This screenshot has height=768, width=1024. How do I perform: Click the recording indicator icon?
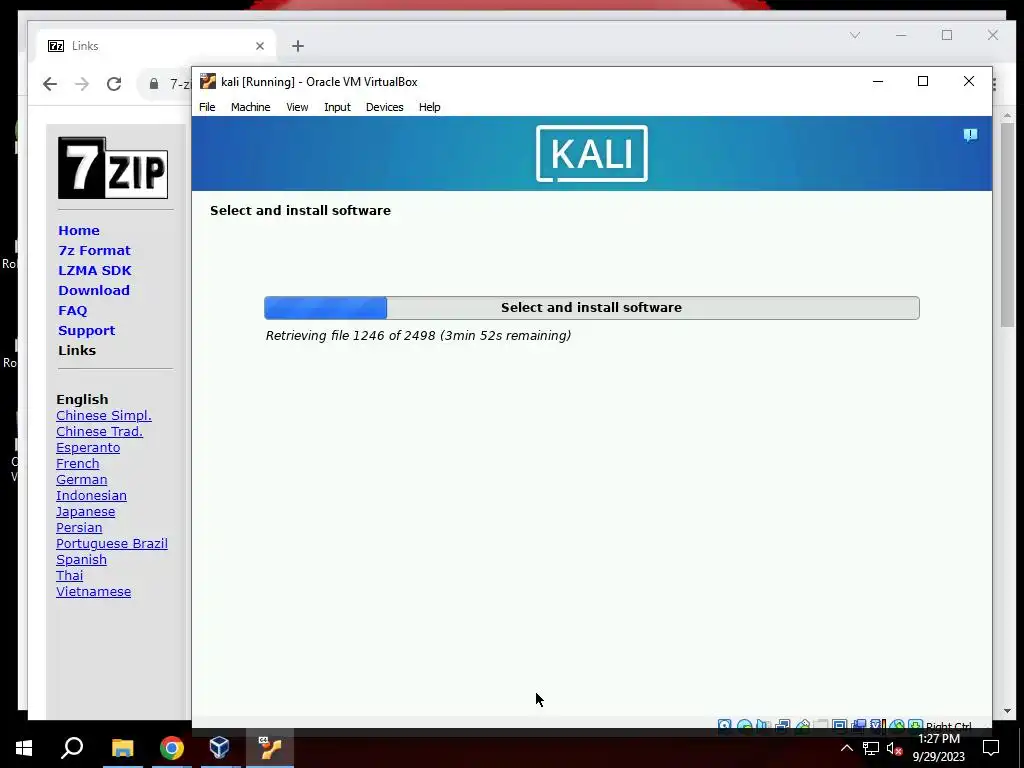[x=859, y=724]
